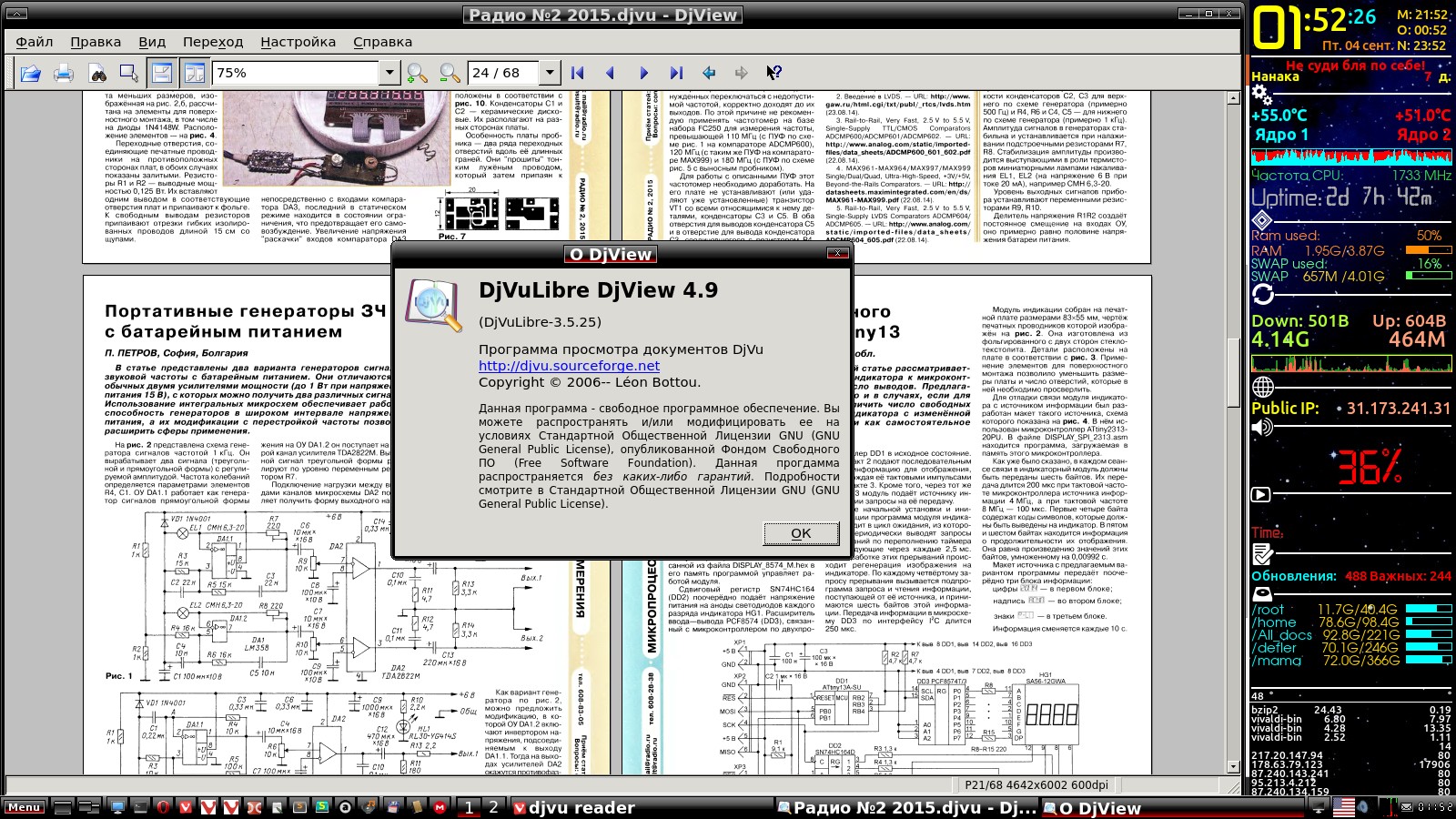1456x819 pixels.
Task: Open the djvu.sourceforge.net link
Action: pos(570,366)
